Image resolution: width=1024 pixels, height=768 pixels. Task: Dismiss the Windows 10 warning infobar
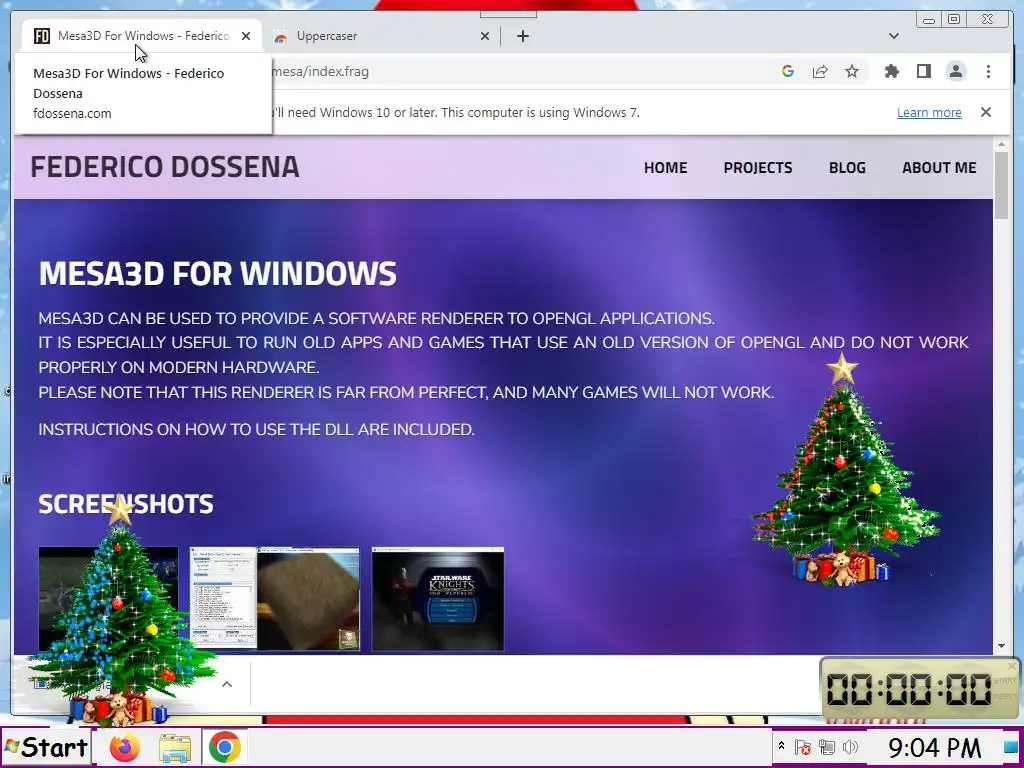click(986, 112)
